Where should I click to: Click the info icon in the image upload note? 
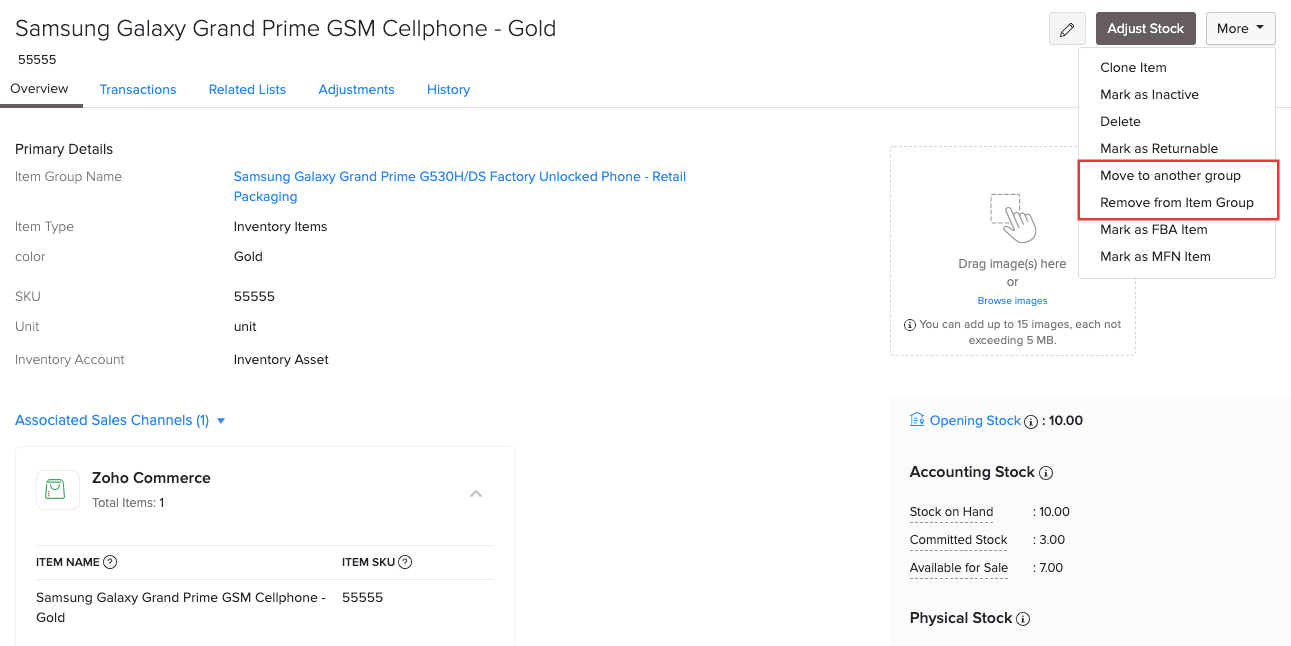click(x=909, y=325)
